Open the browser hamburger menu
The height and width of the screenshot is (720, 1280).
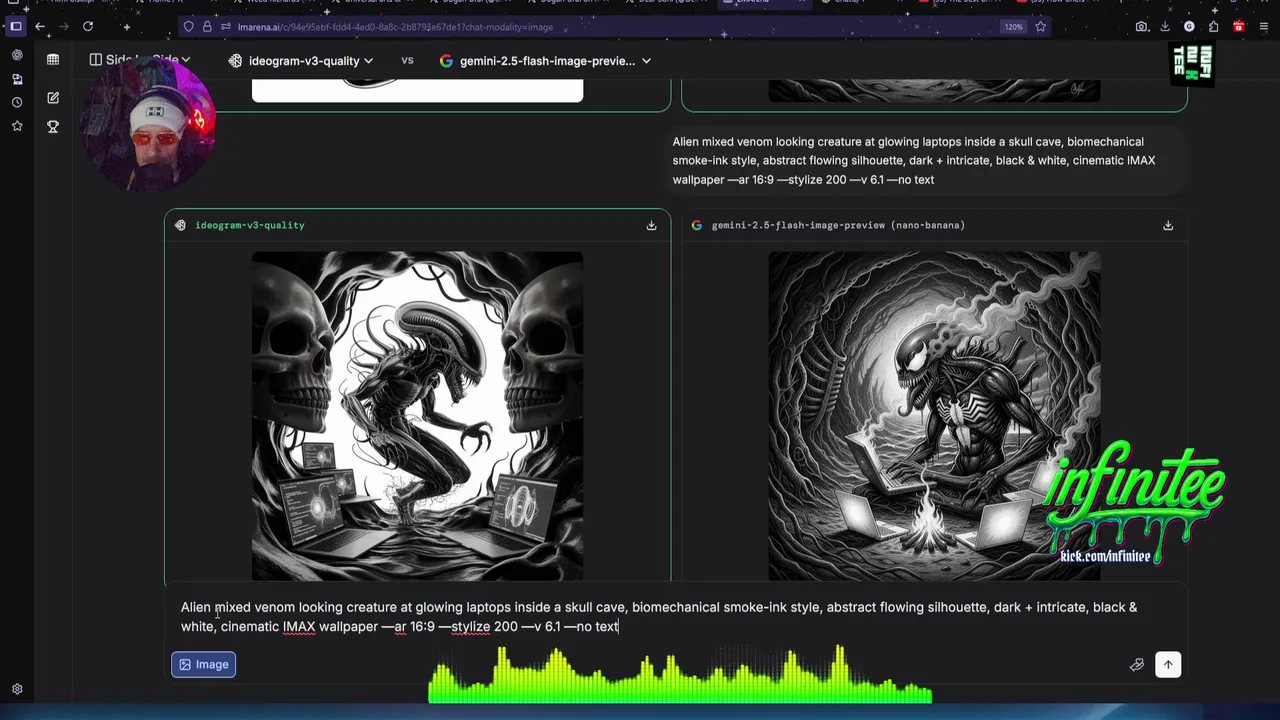click(1265, 27)
